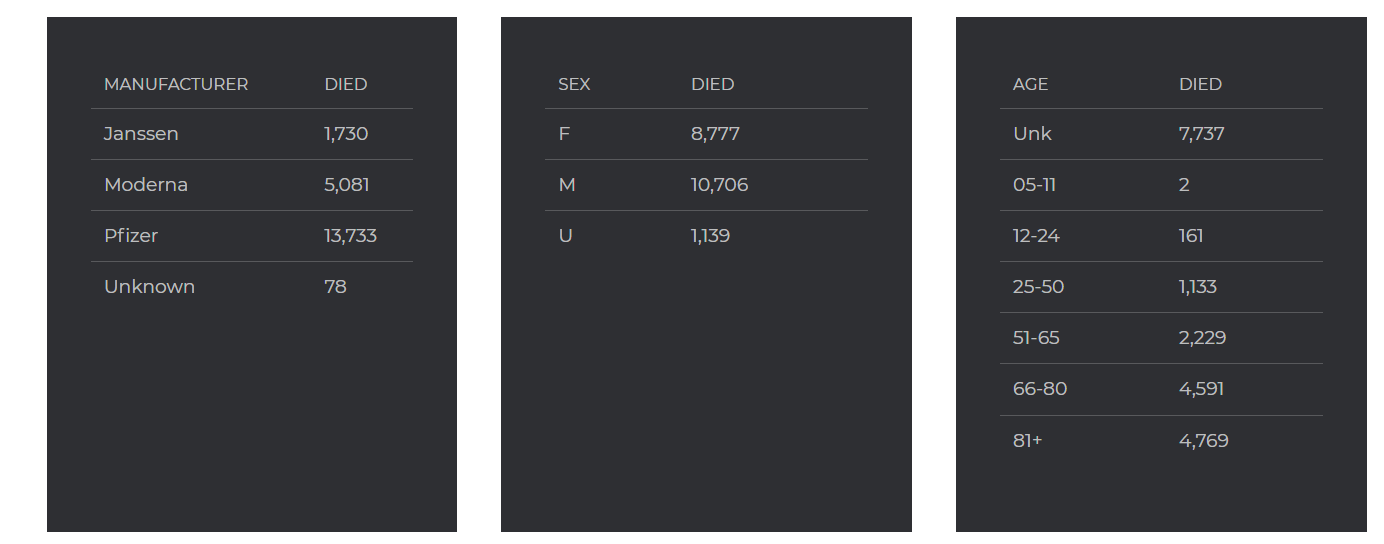This screenshot has width=1384, height=544.
Task: Click the Pfizer death count 13,733
Action: click(x=350, y=236)
